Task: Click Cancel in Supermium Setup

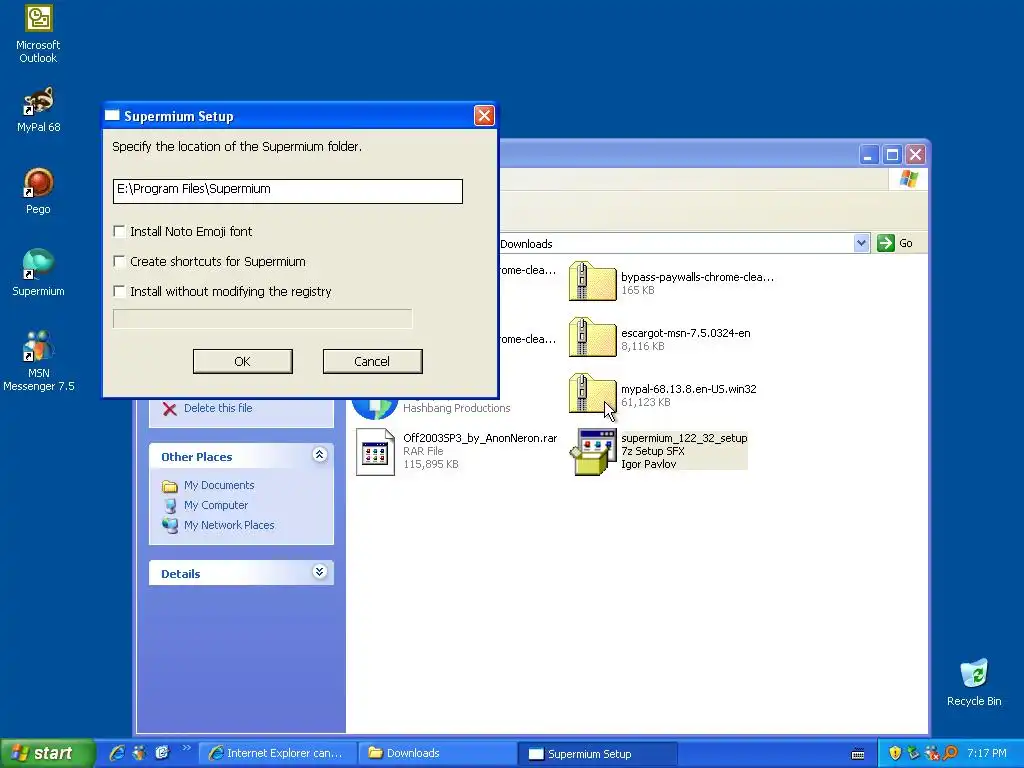Action: 372,361
